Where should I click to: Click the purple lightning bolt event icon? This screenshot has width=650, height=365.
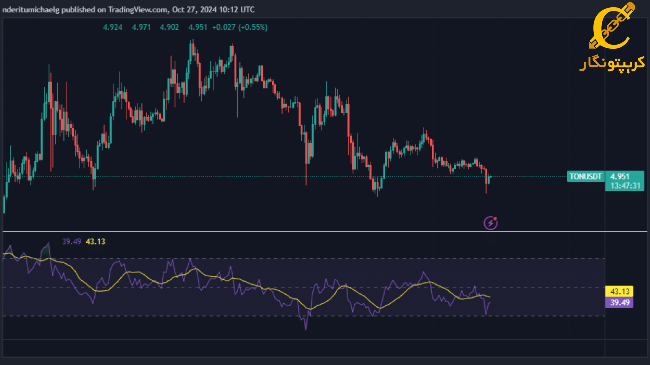[490, 223]
